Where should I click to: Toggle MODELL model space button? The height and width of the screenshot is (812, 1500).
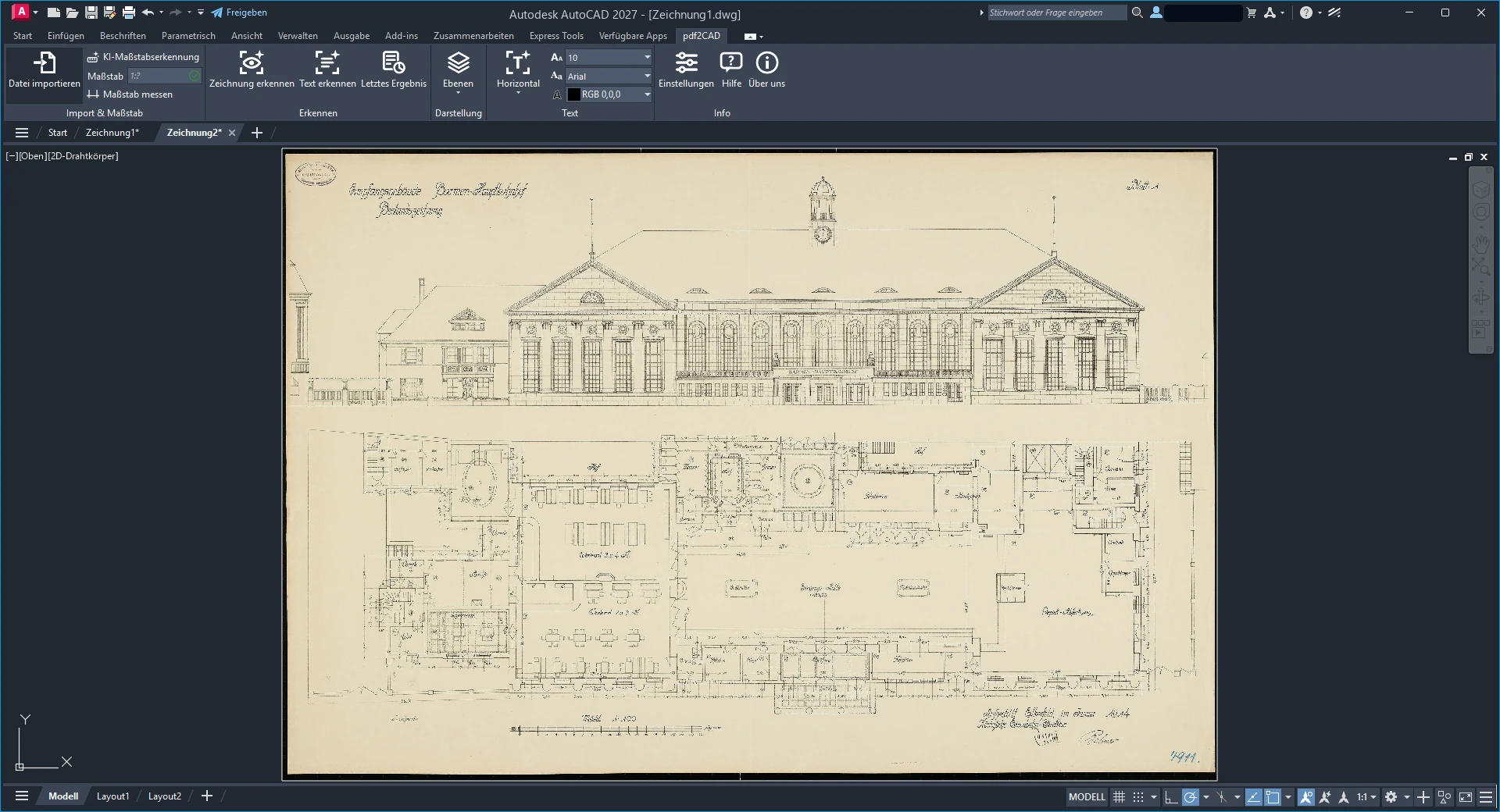click(1087, 797)
